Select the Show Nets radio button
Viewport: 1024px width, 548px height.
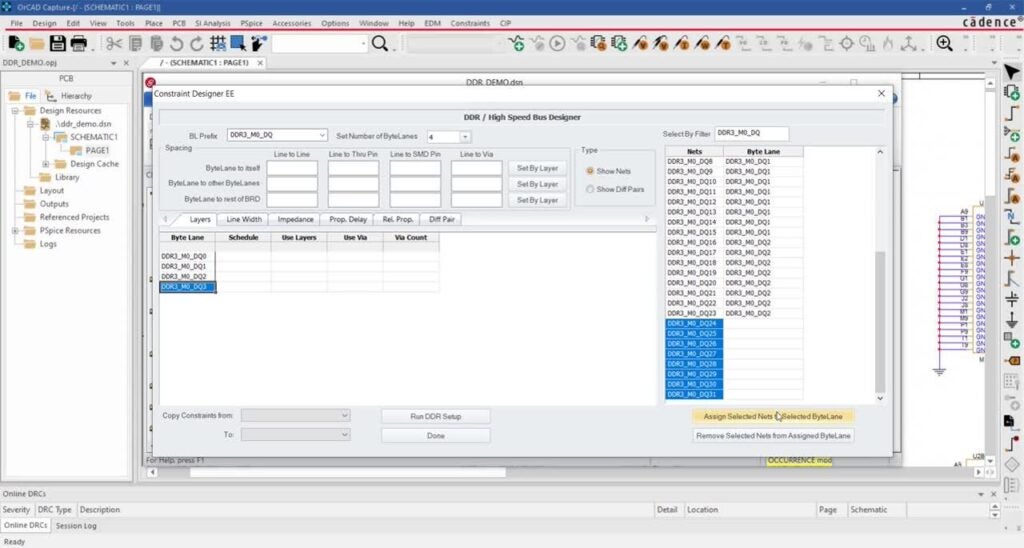(x=590, y=171)
